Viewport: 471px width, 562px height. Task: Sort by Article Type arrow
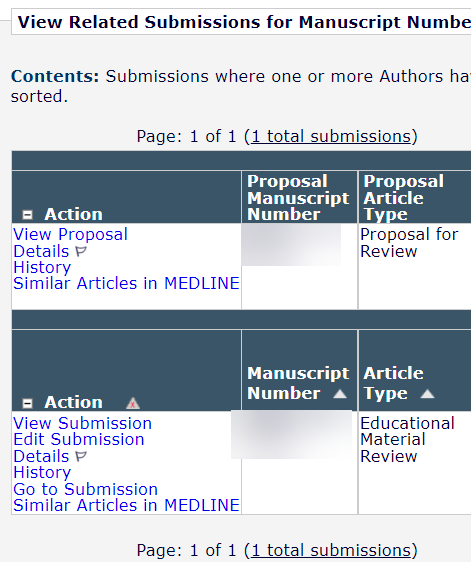pyautogui.click(x=427, y=394)
